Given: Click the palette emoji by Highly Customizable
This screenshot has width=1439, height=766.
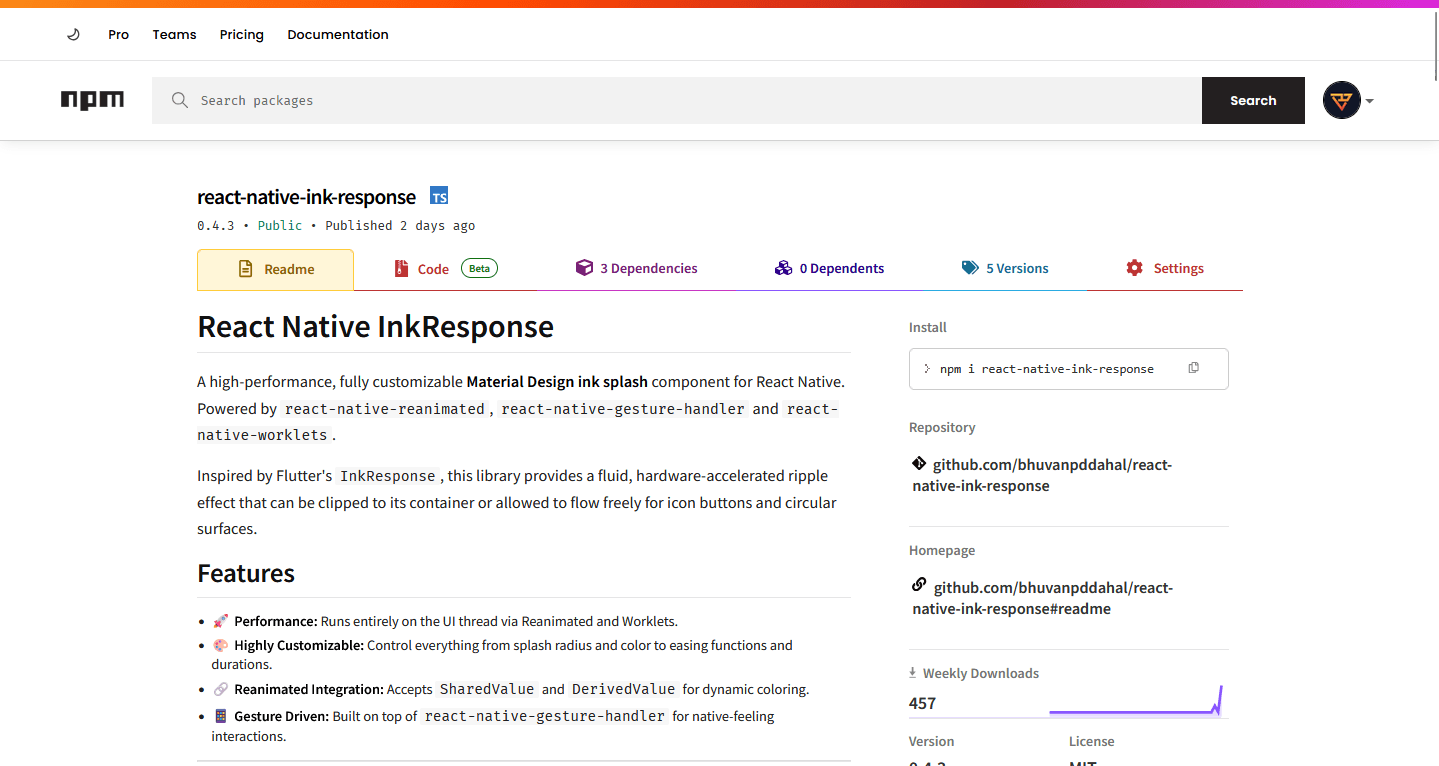Looking at the screenshot, I should pos(221,645).
